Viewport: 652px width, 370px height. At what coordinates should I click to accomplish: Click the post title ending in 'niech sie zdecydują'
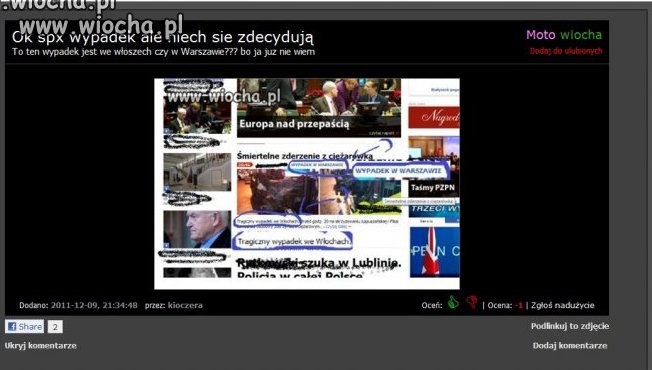(163, 37)
